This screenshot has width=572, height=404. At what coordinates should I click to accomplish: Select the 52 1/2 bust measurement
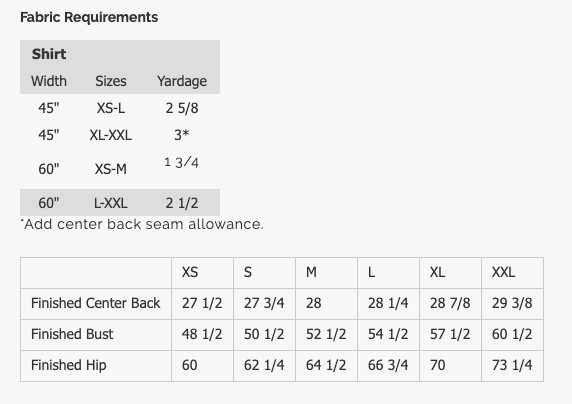point(326,334)
